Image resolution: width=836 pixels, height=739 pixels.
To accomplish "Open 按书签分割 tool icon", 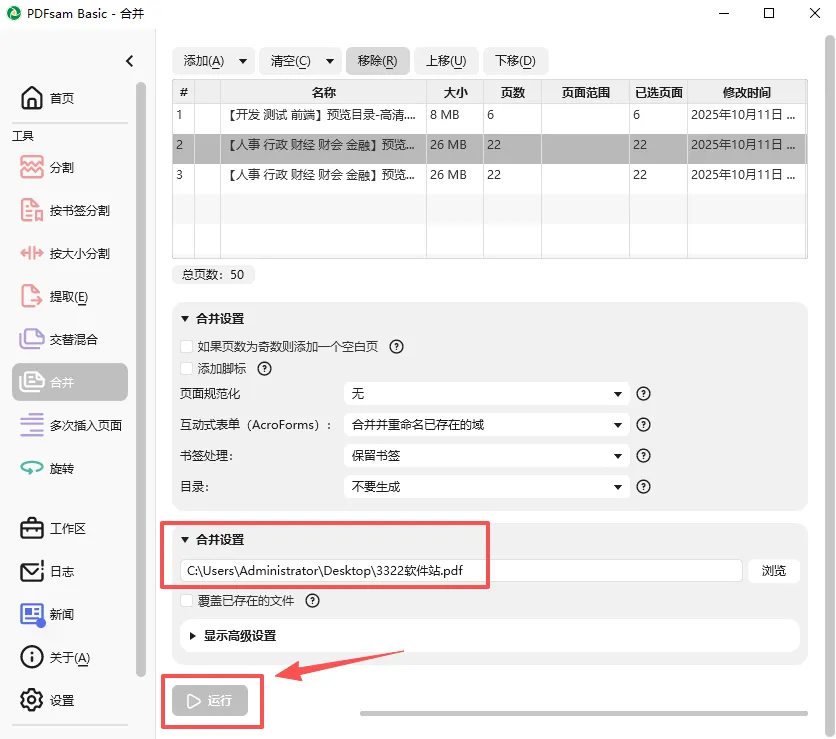I will [31, 210].
